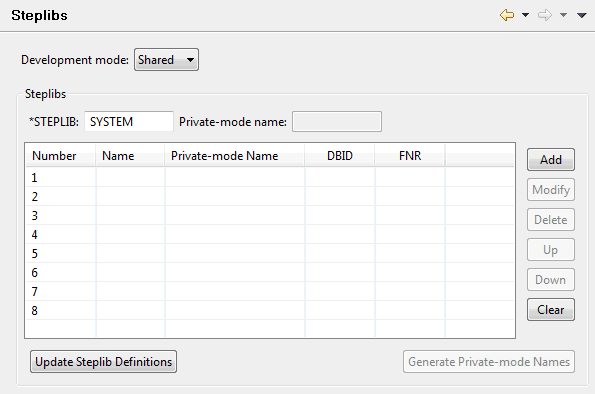This screenshot has width=595, height=394.
Task: Click the Add button
Action: (x=551, y=159)
